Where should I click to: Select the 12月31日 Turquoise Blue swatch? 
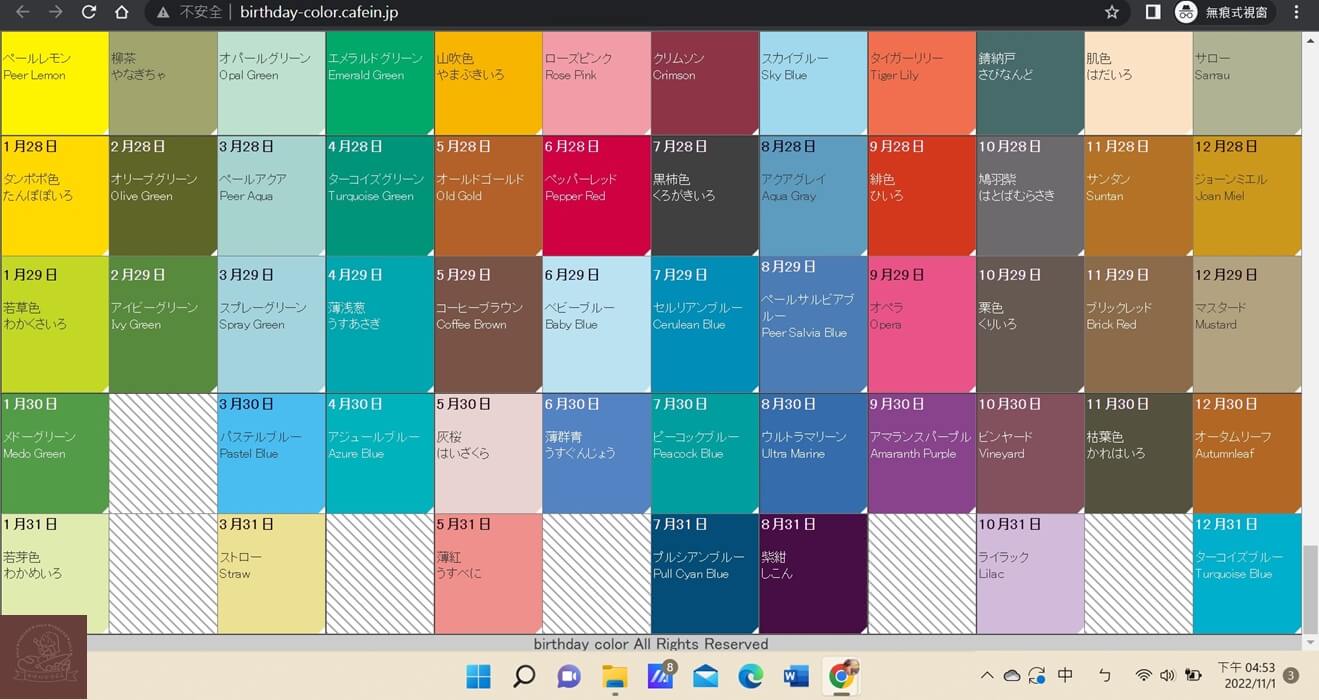point(1246,574)
